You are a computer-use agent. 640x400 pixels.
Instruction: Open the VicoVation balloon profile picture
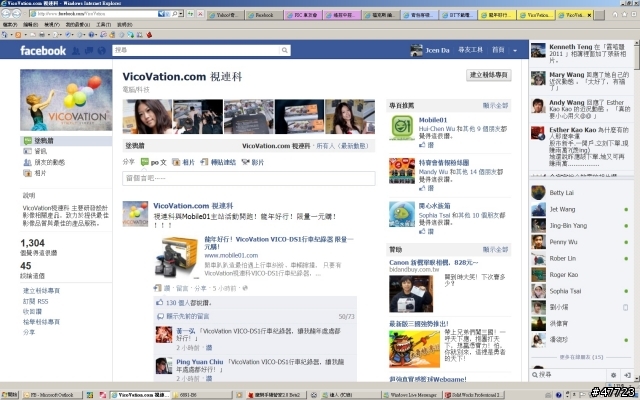point(66,100)
